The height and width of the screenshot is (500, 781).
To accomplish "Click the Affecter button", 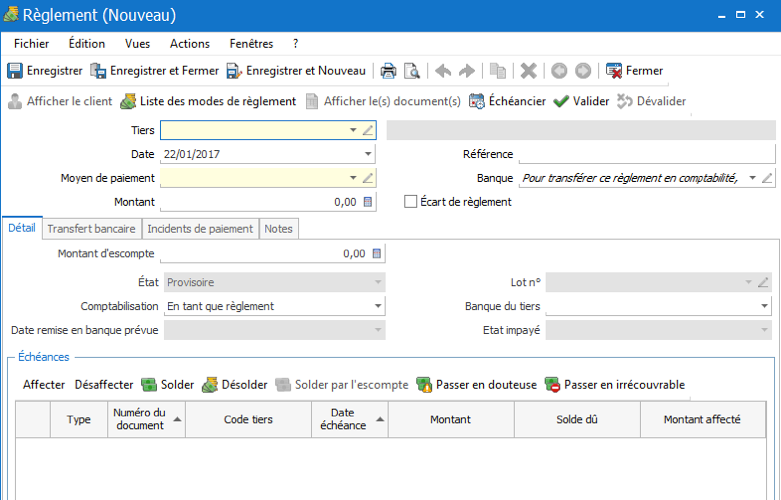I will (x=44, y=384).
